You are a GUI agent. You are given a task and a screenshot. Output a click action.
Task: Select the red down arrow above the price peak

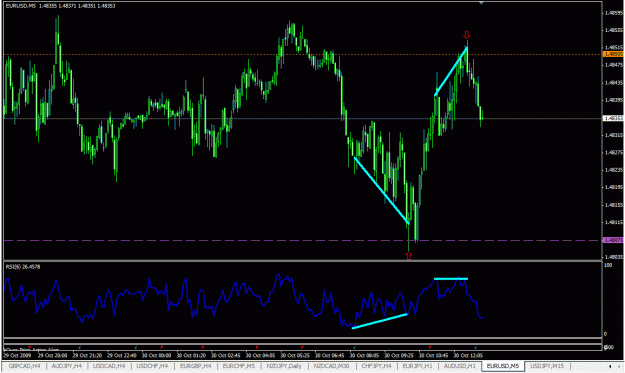pyautogui.click(x=466, y=35)
